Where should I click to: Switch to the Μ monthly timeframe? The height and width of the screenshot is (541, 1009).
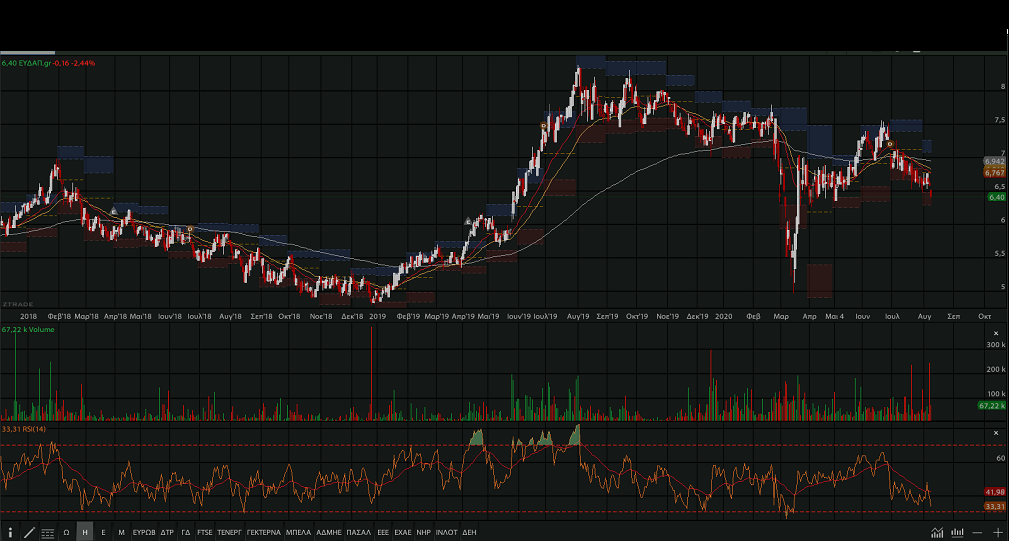[121, 533]
